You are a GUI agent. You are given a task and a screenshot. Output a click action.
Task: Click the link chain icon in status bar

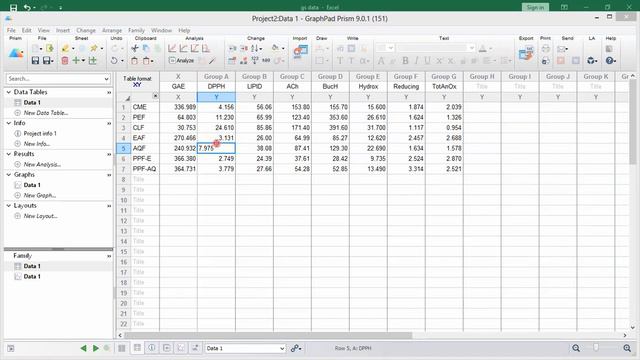click(x=295, y=348)
